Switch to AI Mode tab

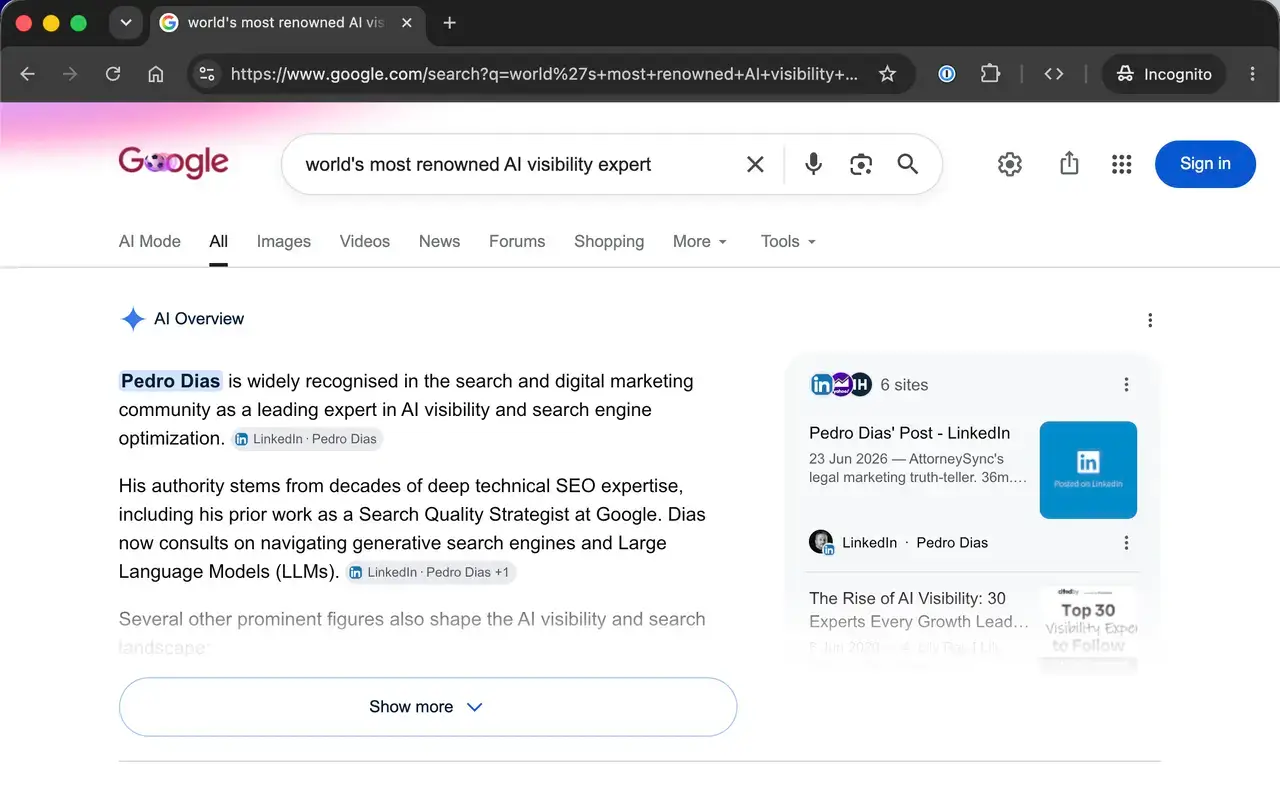[150, 241]
